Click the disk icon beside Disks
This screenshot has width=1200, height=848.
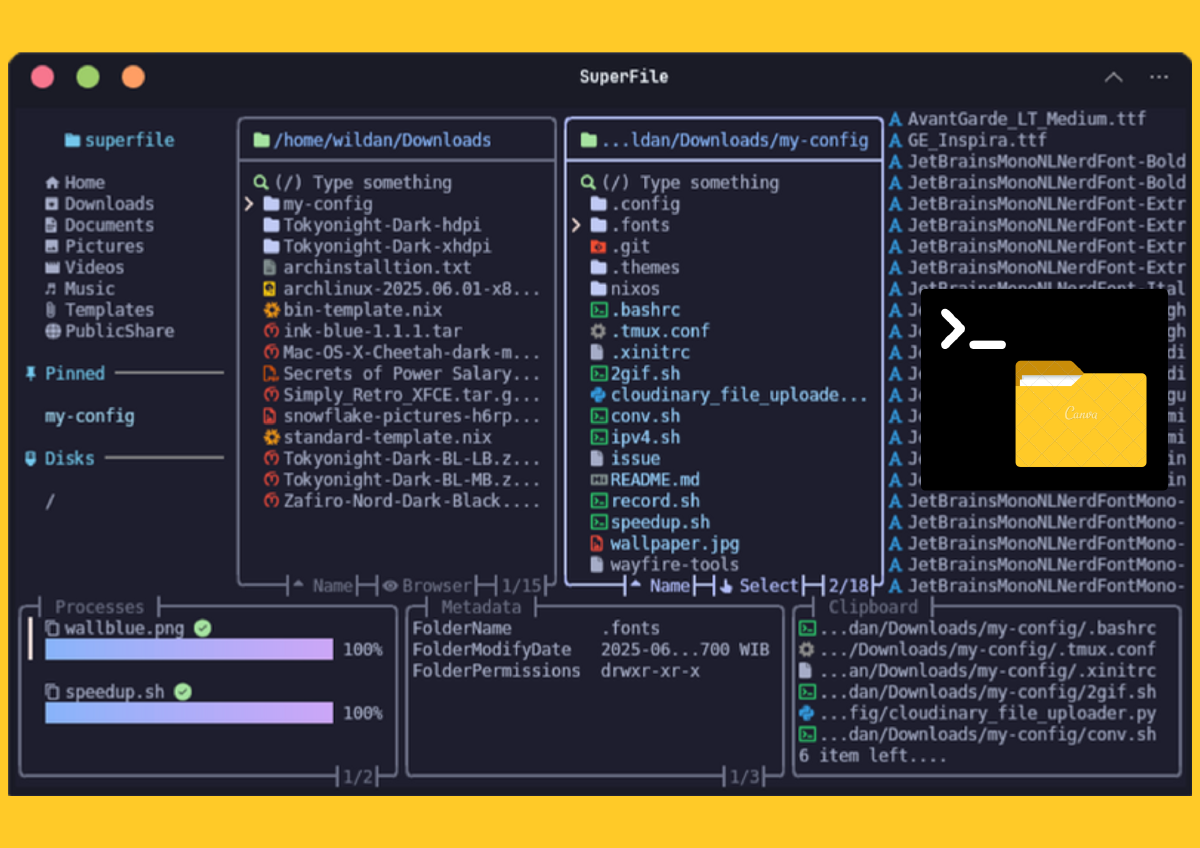point(30,458)
